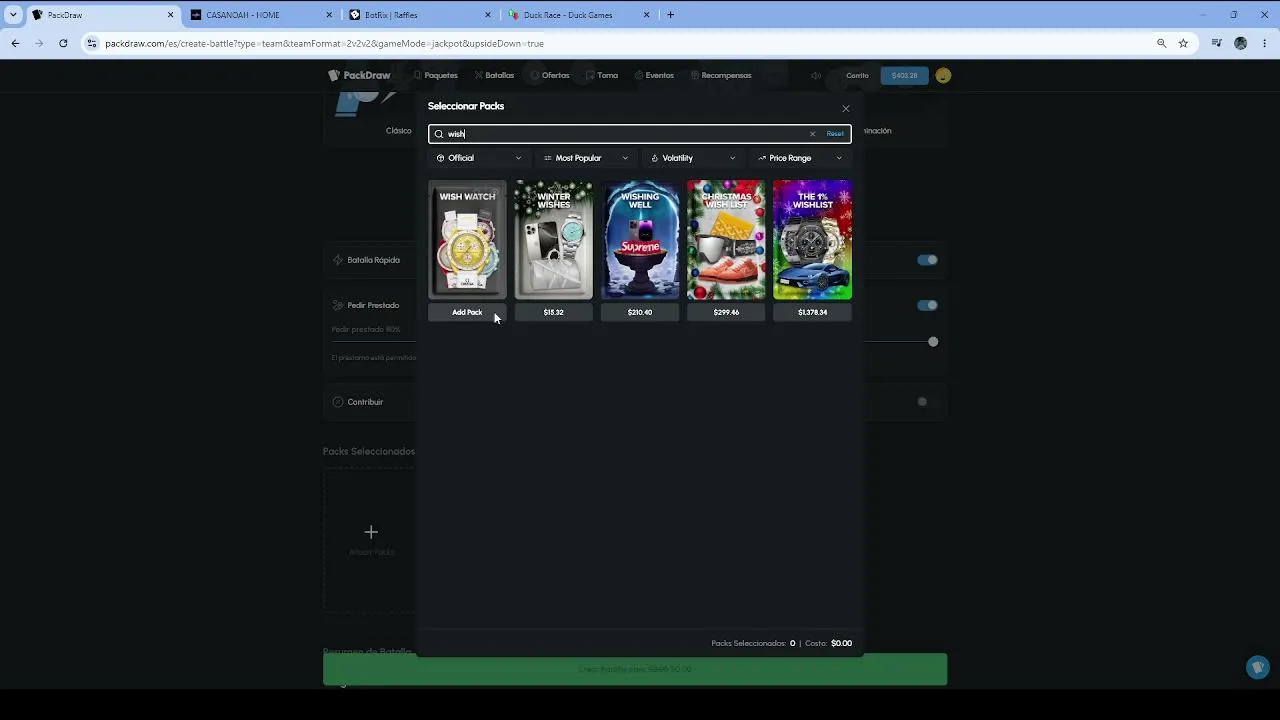
Task: Open the Paquetes menu in the site header
Action: pyautogui.click(x=436, y=75)
